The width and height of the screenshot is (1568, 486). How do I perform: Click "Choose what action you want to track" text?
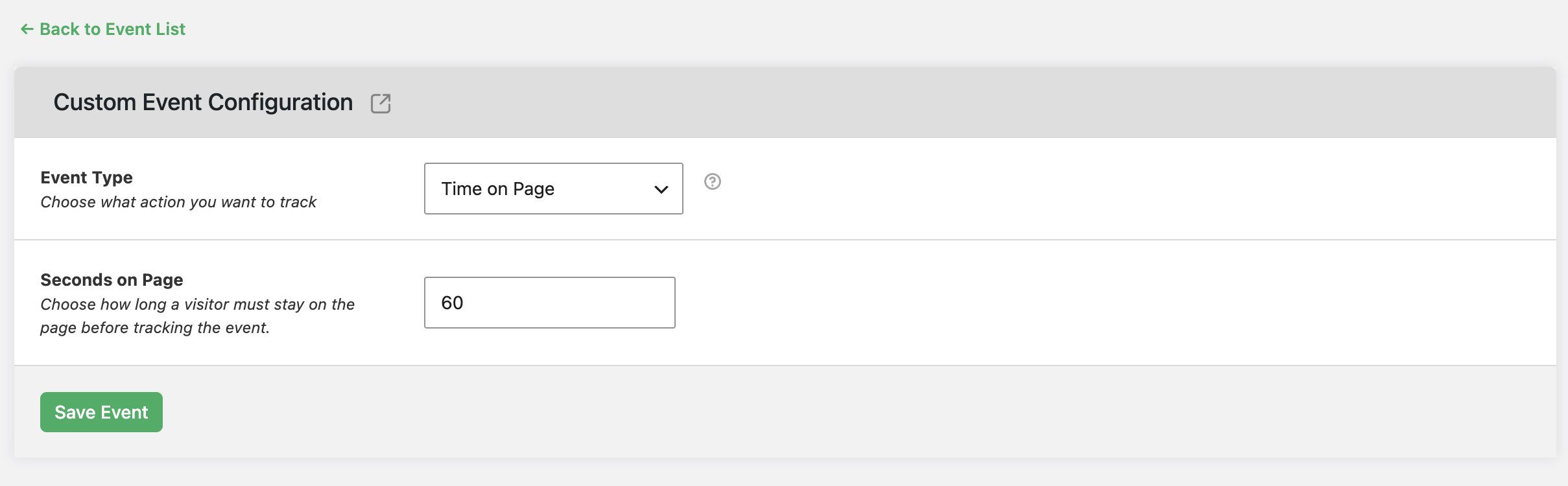coord(178,202)
